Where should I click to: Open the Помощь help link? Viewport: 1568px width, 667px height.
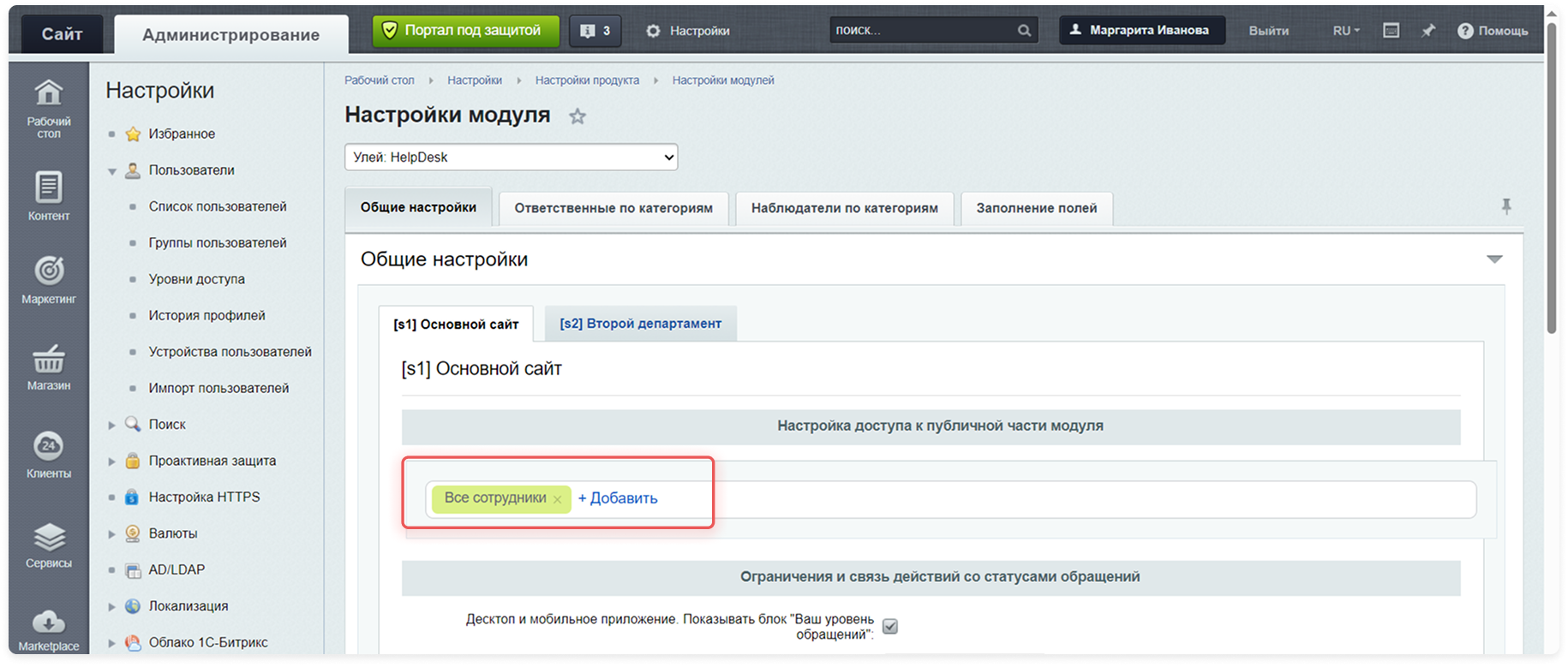tap(1493, 31)
